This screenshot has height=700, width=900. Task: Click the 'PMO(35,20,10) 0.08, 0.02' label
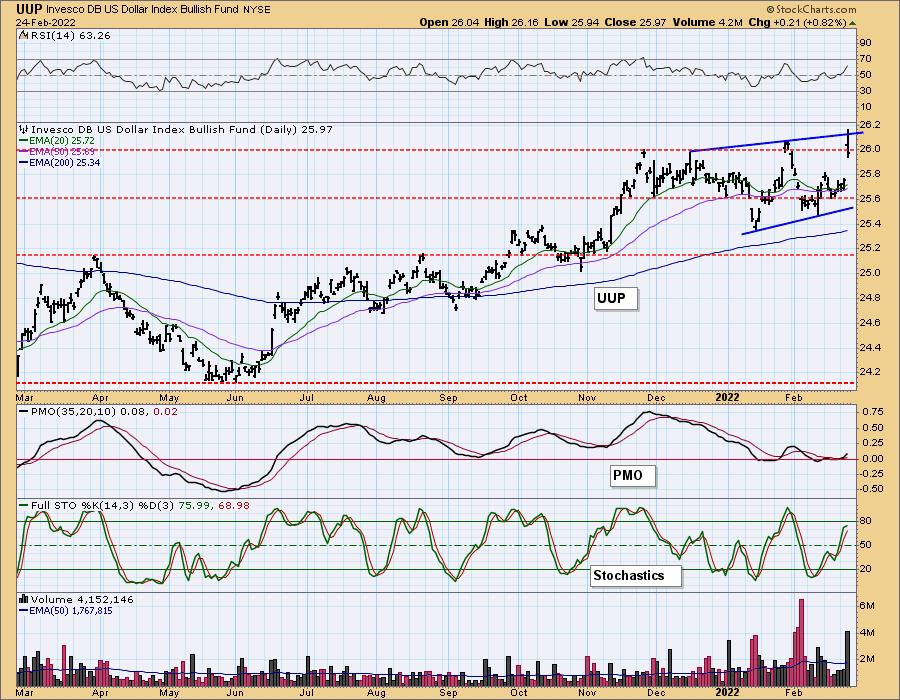point(104,411)
